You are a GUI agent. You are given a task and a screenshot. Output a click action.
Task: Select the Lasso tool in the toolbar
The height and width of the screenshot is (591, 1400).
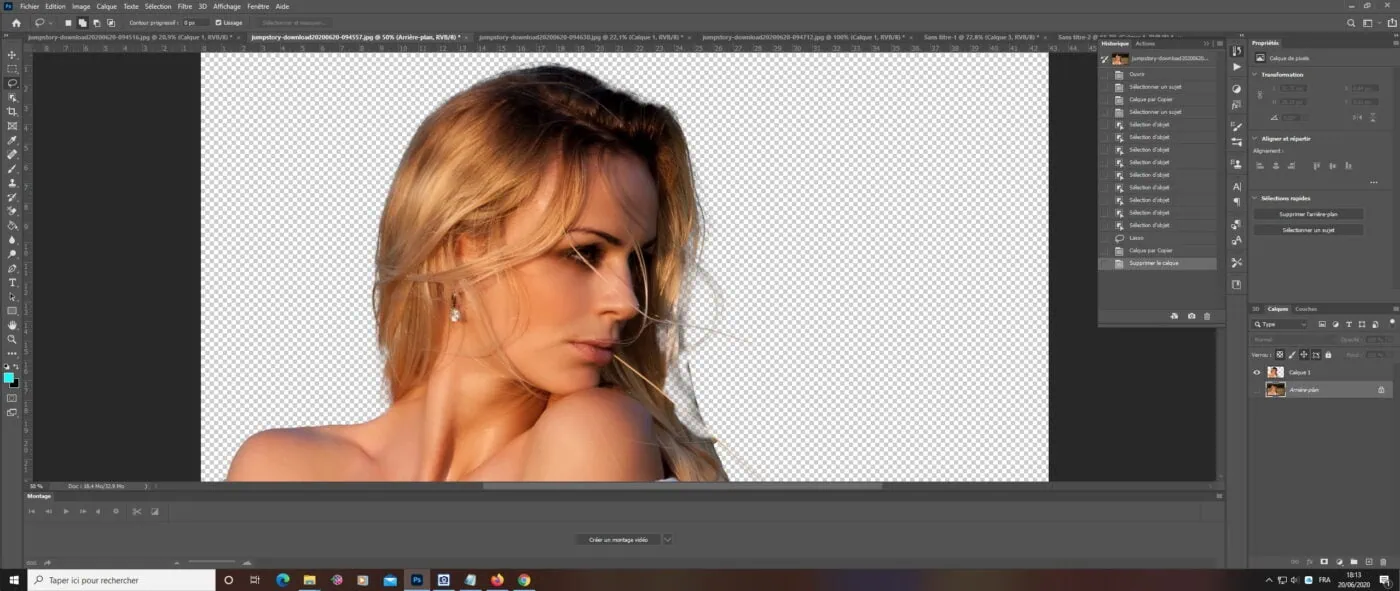12,83
